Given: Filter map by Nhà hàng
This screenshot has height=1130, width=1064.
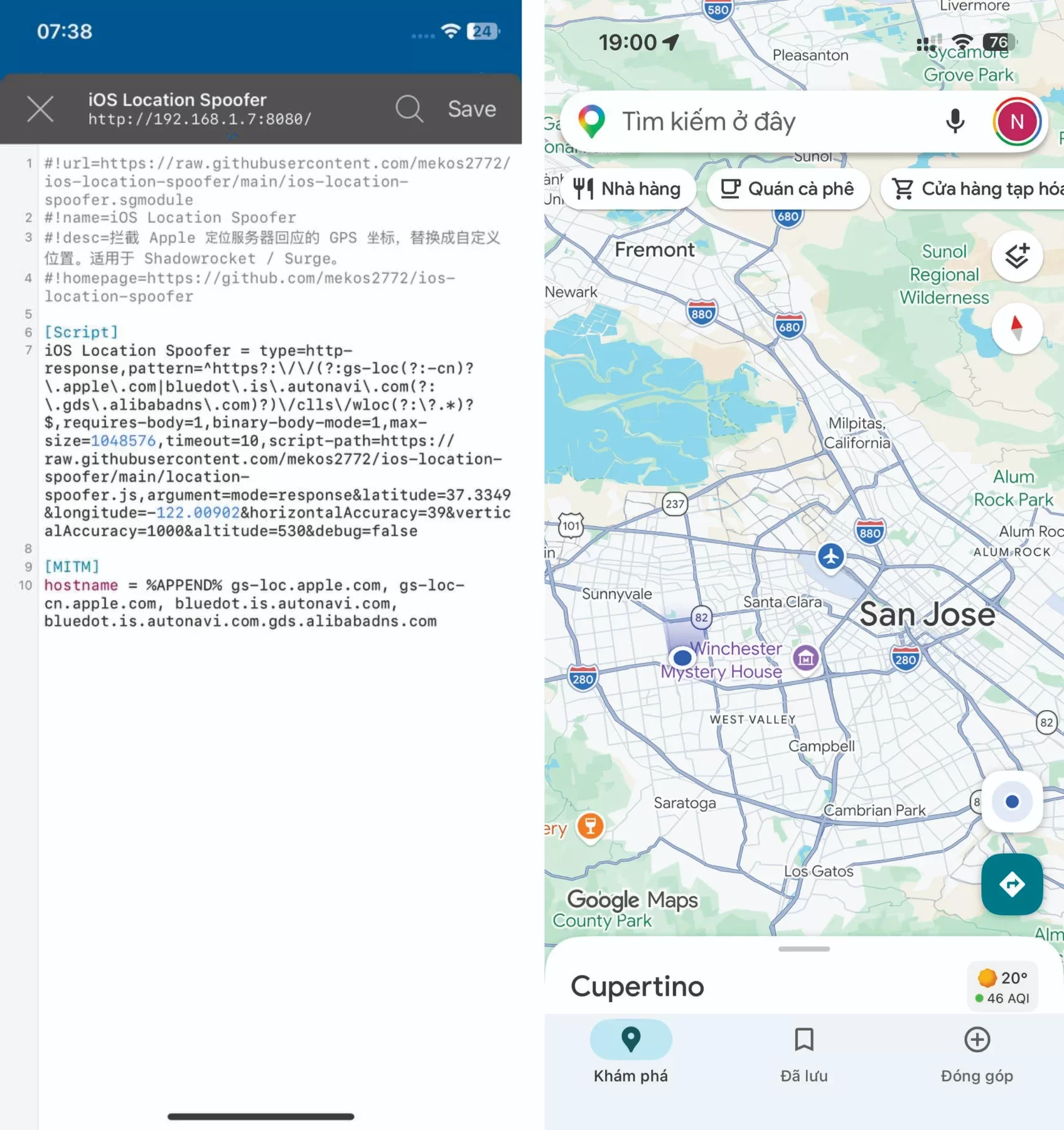Looking at the screenshot, I should 628,188.
